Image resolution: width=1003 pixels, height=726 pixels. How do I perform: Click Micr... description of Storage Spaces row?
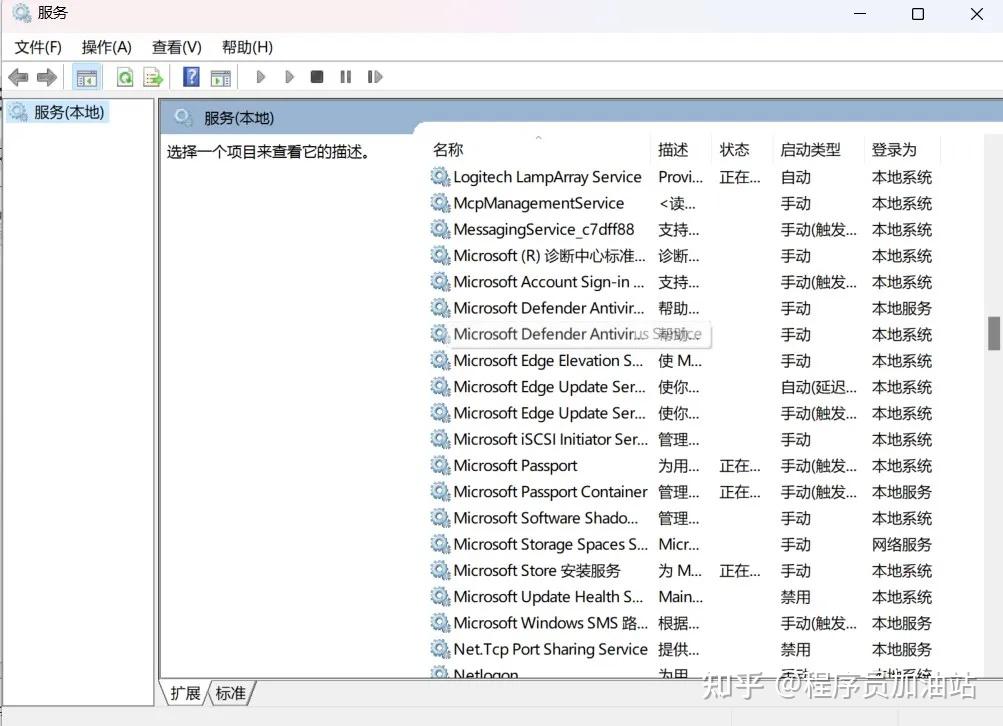point(679,544)
